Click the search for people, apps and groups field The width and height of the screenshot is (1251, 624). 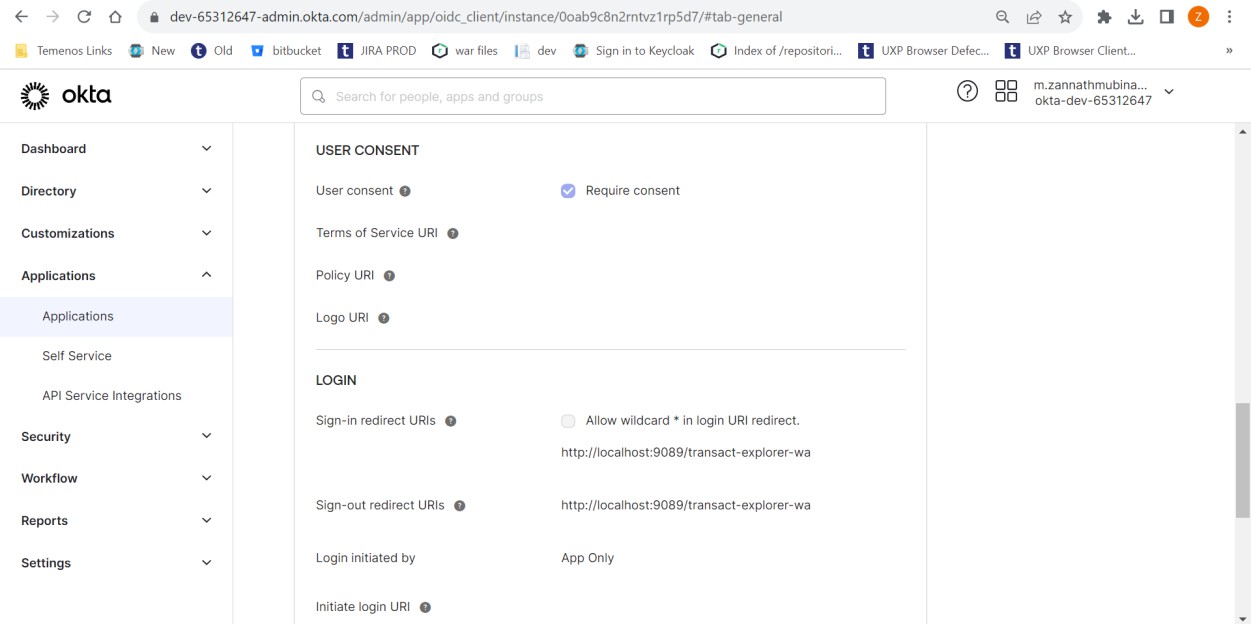[x=593, y=96]
